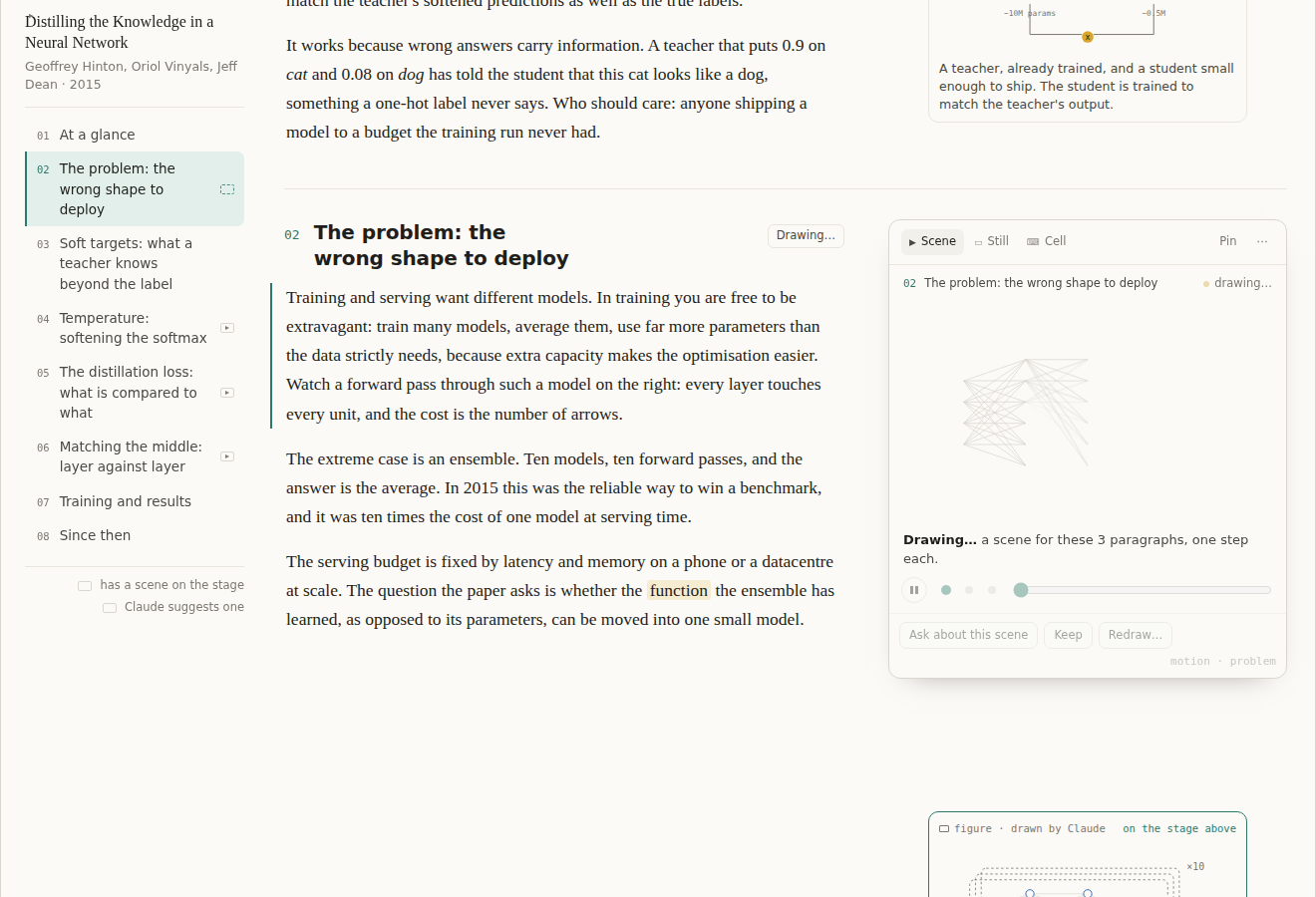Screen dimensions: 1316x897
Task: Jump to Since then section
Action: click(135, 535)
